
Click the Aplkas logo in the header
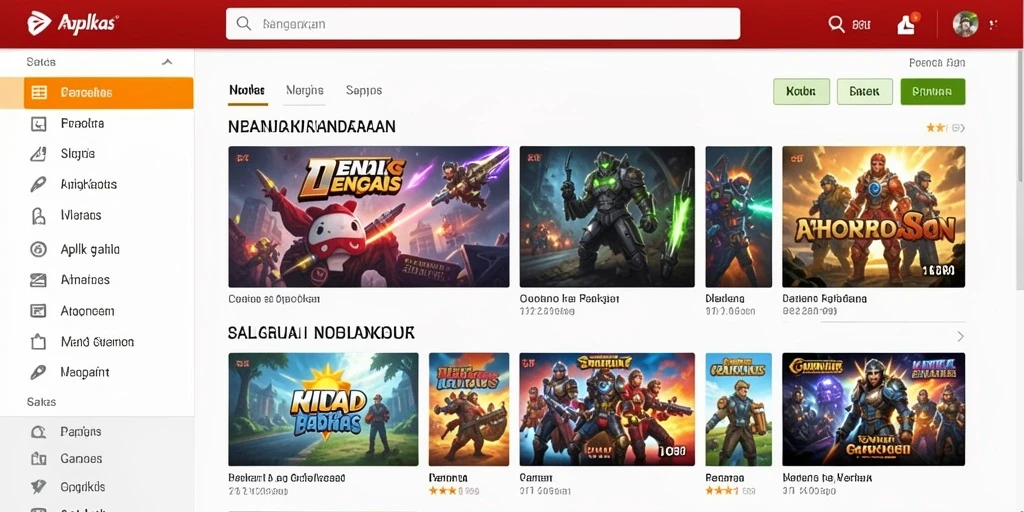tap(72, 24)
